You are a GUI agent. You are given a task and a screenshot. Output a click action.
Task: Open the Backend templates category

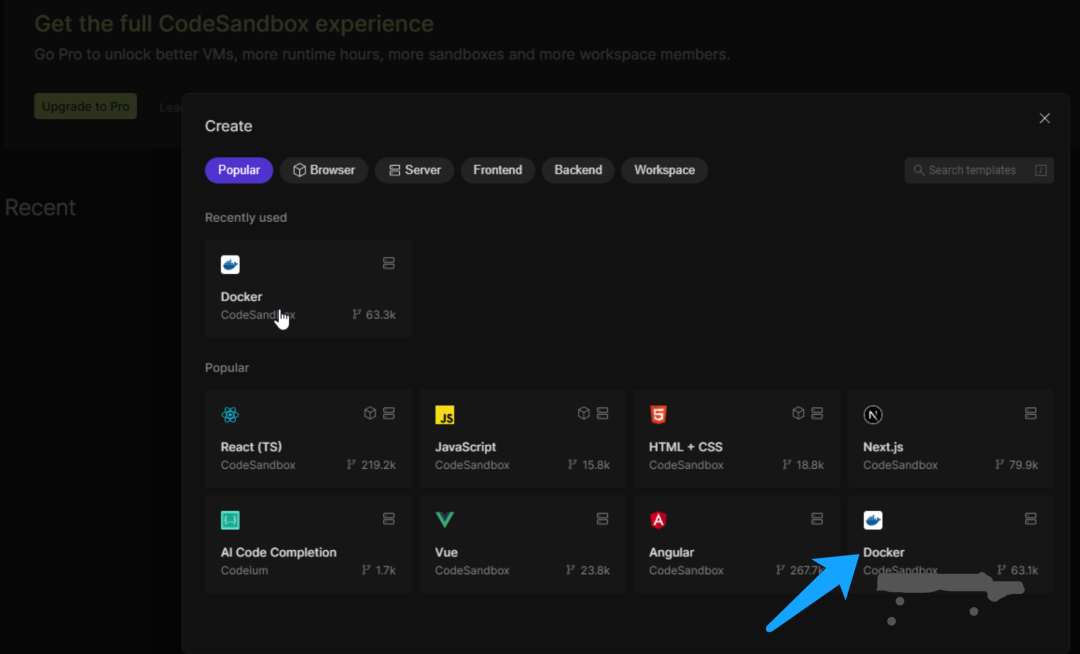[577, 170]
